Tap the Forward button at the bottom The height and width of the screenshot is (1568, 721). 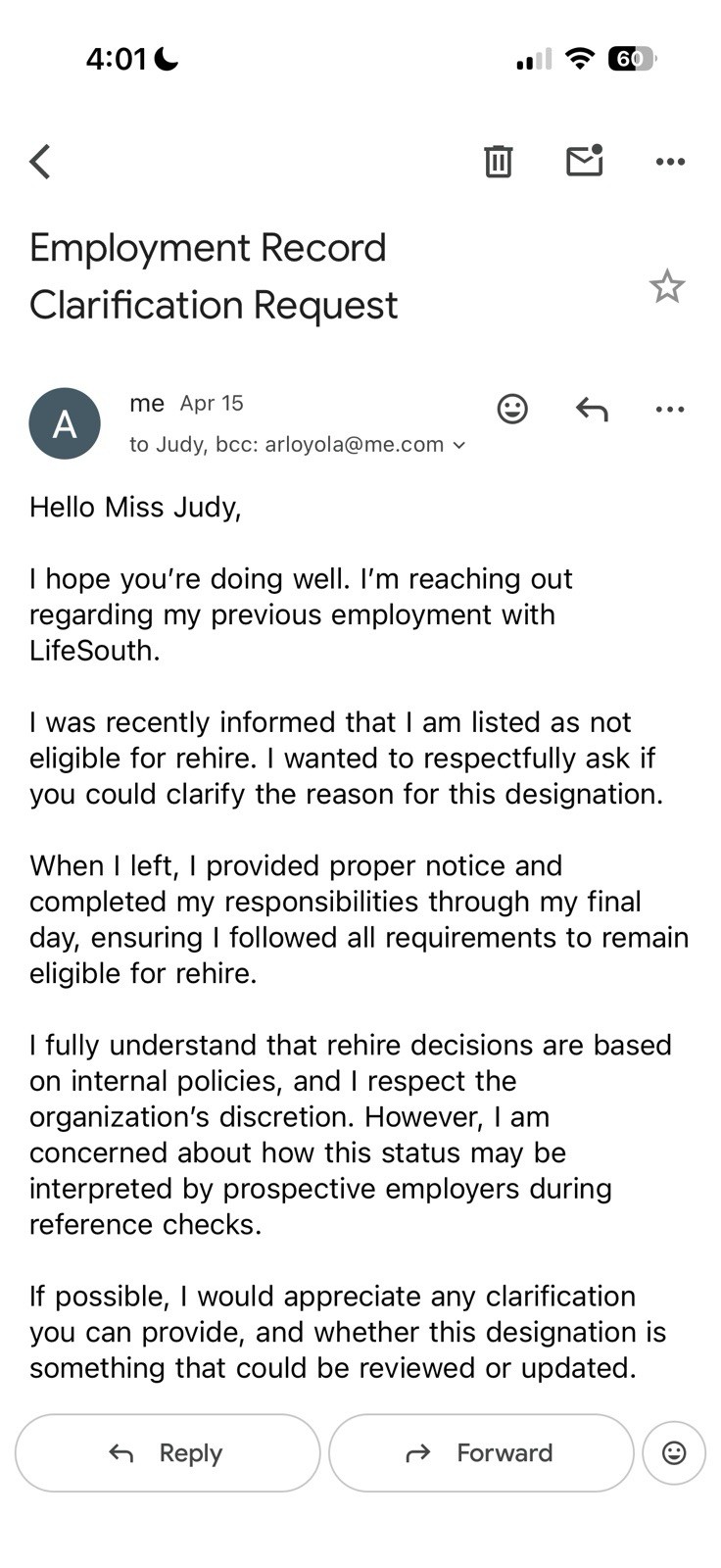[481, 1452]
